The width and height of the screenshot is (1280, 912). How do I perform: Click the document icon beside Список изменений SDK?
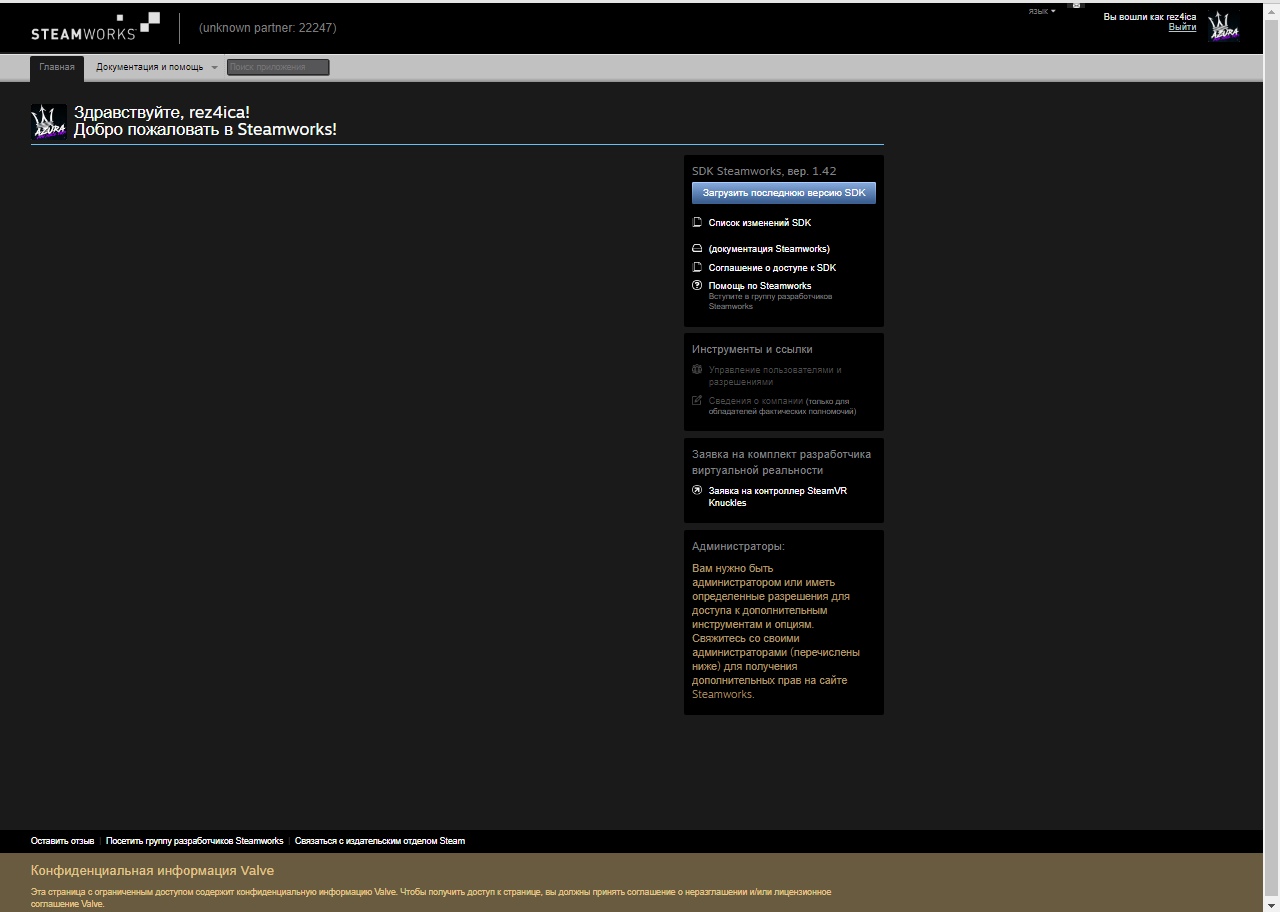697,223
